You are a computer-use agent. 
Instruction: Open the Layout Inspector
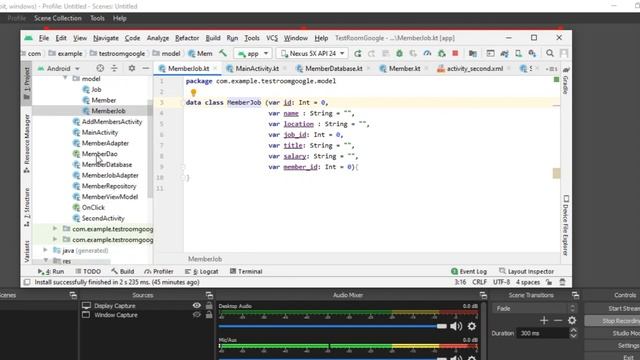coord(527,271)
